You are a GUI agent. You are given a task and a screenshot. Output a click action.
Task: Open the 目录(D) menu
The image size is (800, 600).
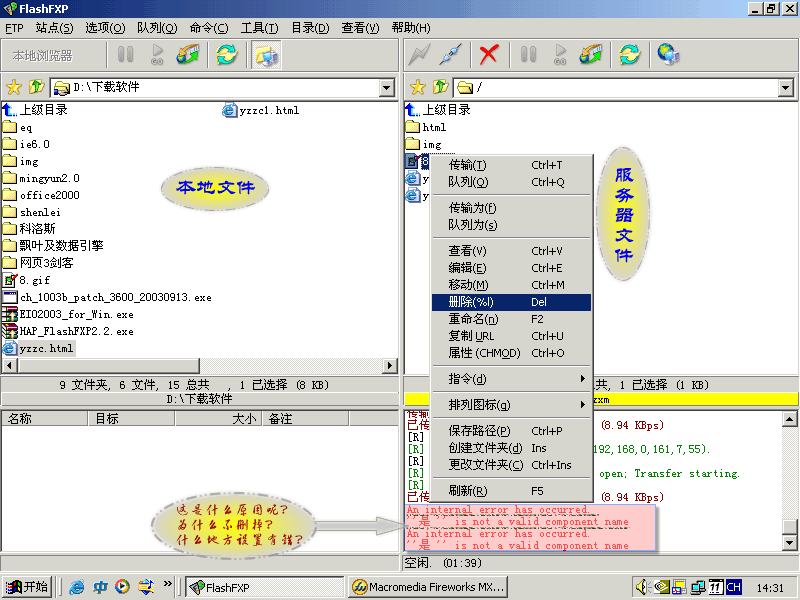310,28
